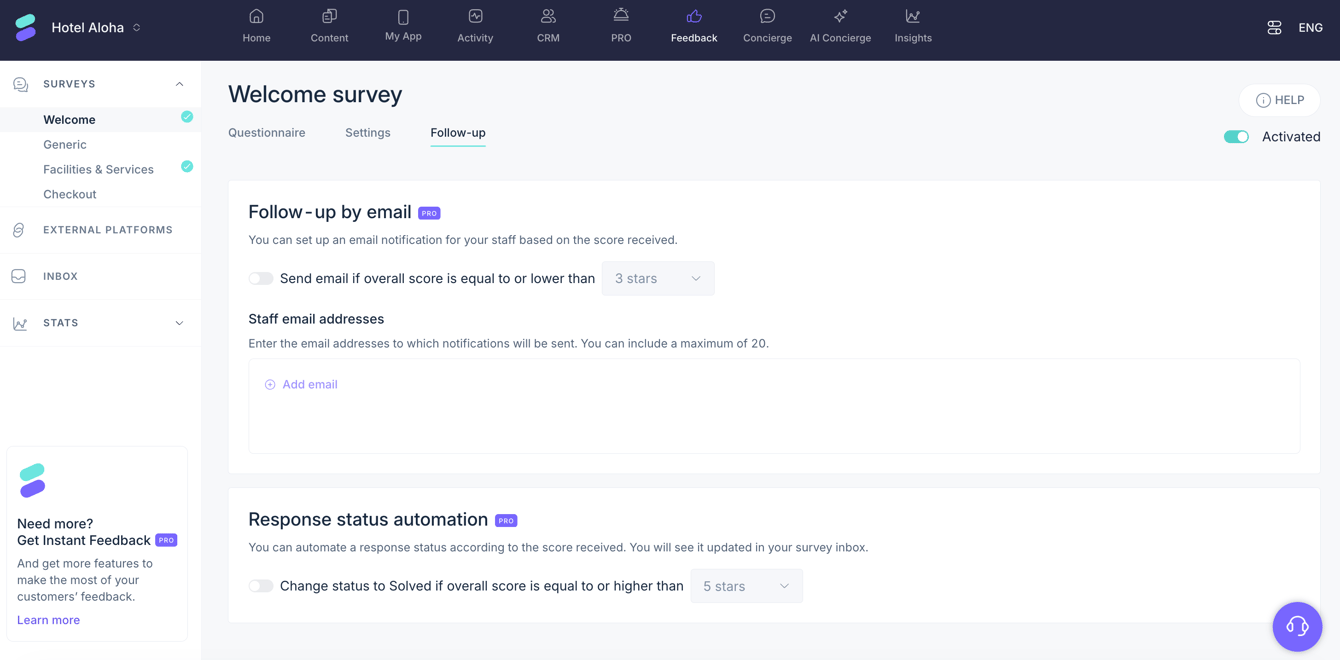Click the support headset chat bubble
The image size is (1340, 660).
[1297, 626]
